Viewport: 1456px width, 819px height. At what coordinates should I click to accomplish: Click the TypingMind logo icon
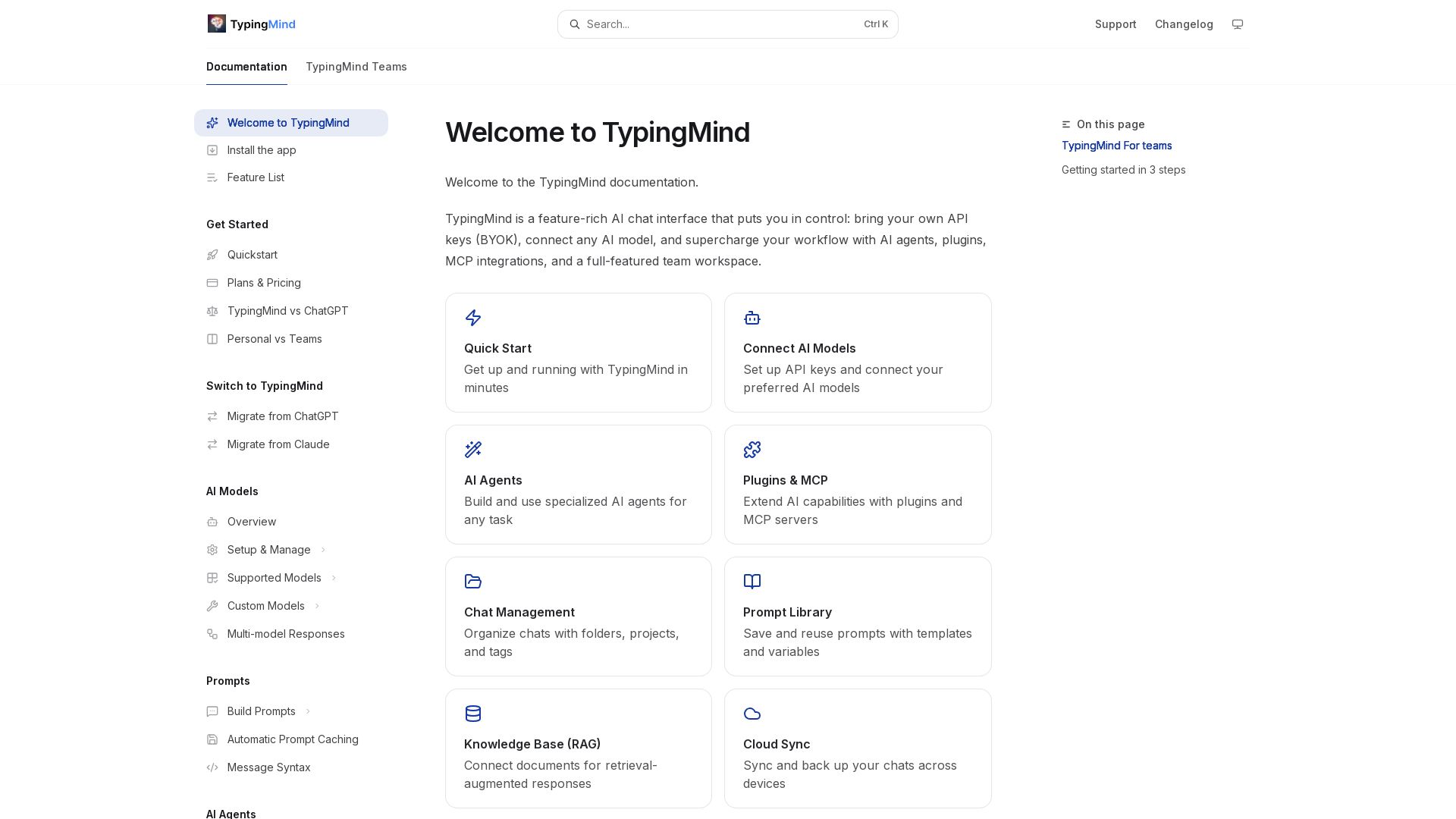(x=217, y=24)
